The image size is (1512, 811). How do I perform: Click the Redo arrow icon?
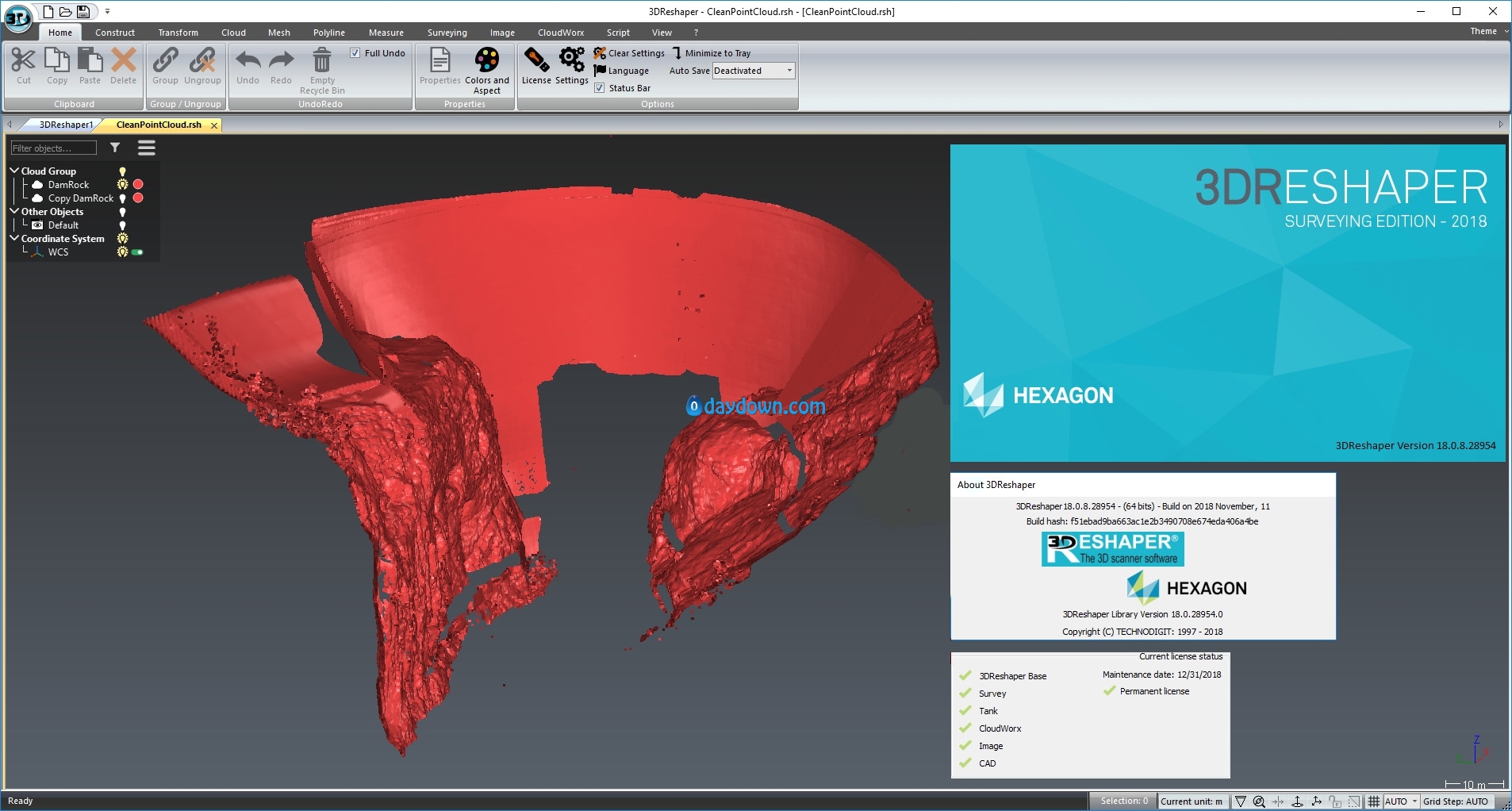[x=281, y=60]
